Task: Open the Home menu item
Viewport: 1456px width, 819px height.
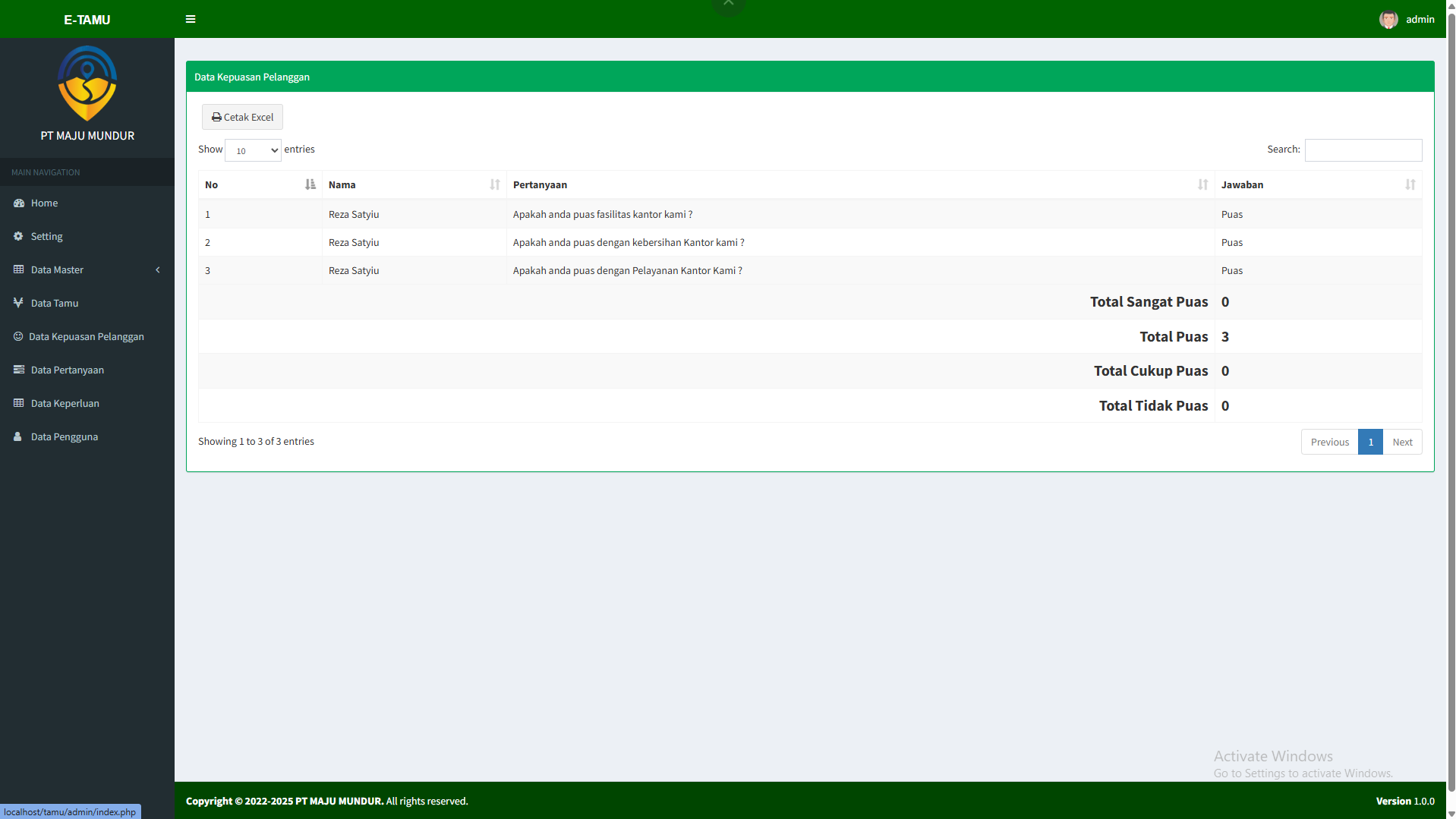Action: (87, 203)
